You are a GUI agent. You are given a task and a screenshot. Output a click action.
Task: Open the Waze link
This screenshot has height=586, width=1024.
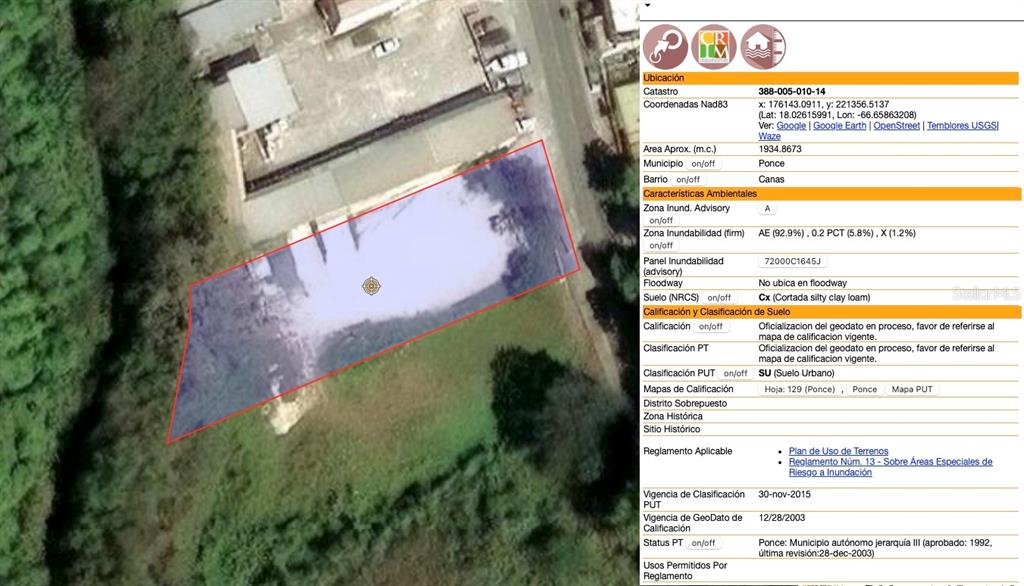769,137
